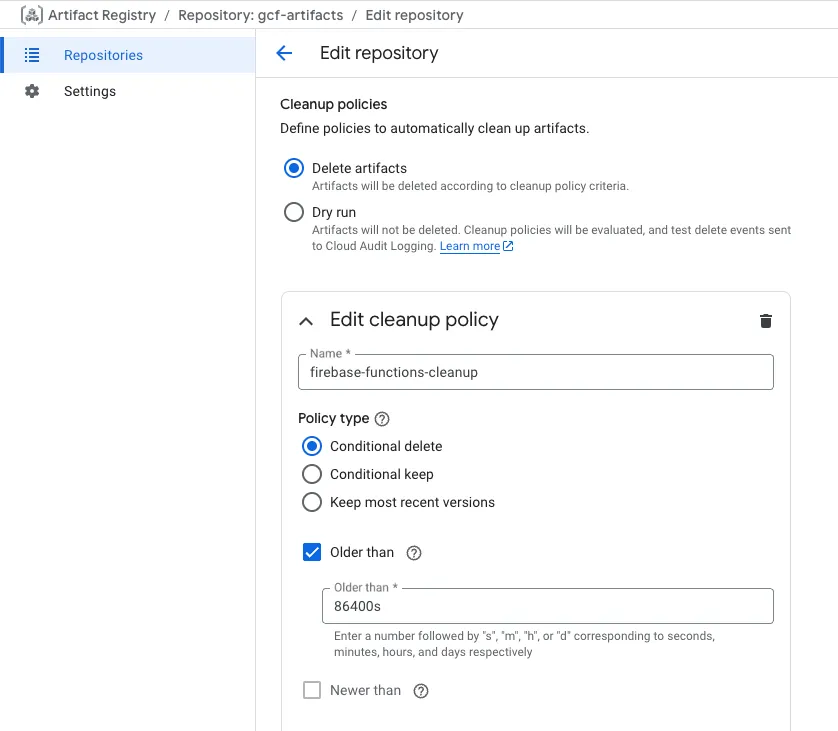Click the external link icon on Learn more
838x731 pixels.
click(508, 246)
